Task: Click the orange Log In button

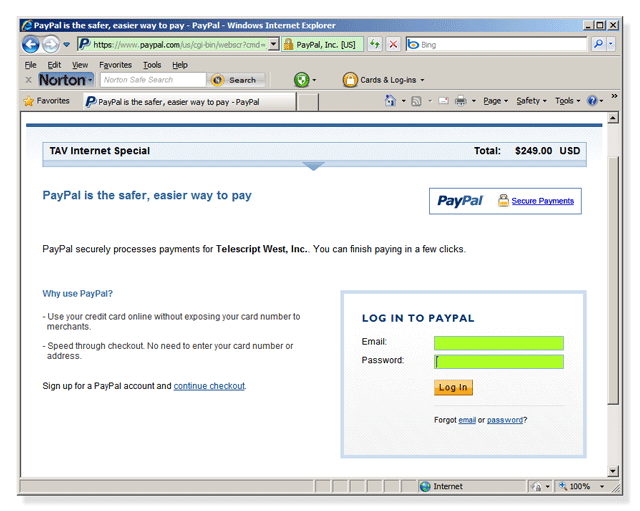Action: (x=453, y=387)
